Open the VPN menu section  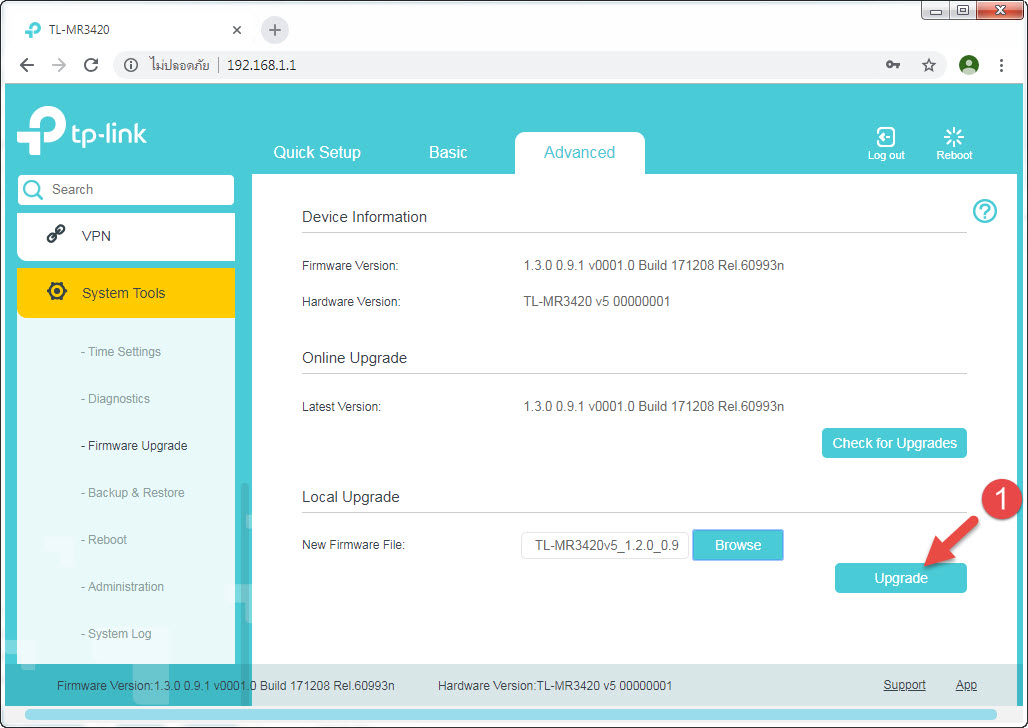tap(126, 236)
